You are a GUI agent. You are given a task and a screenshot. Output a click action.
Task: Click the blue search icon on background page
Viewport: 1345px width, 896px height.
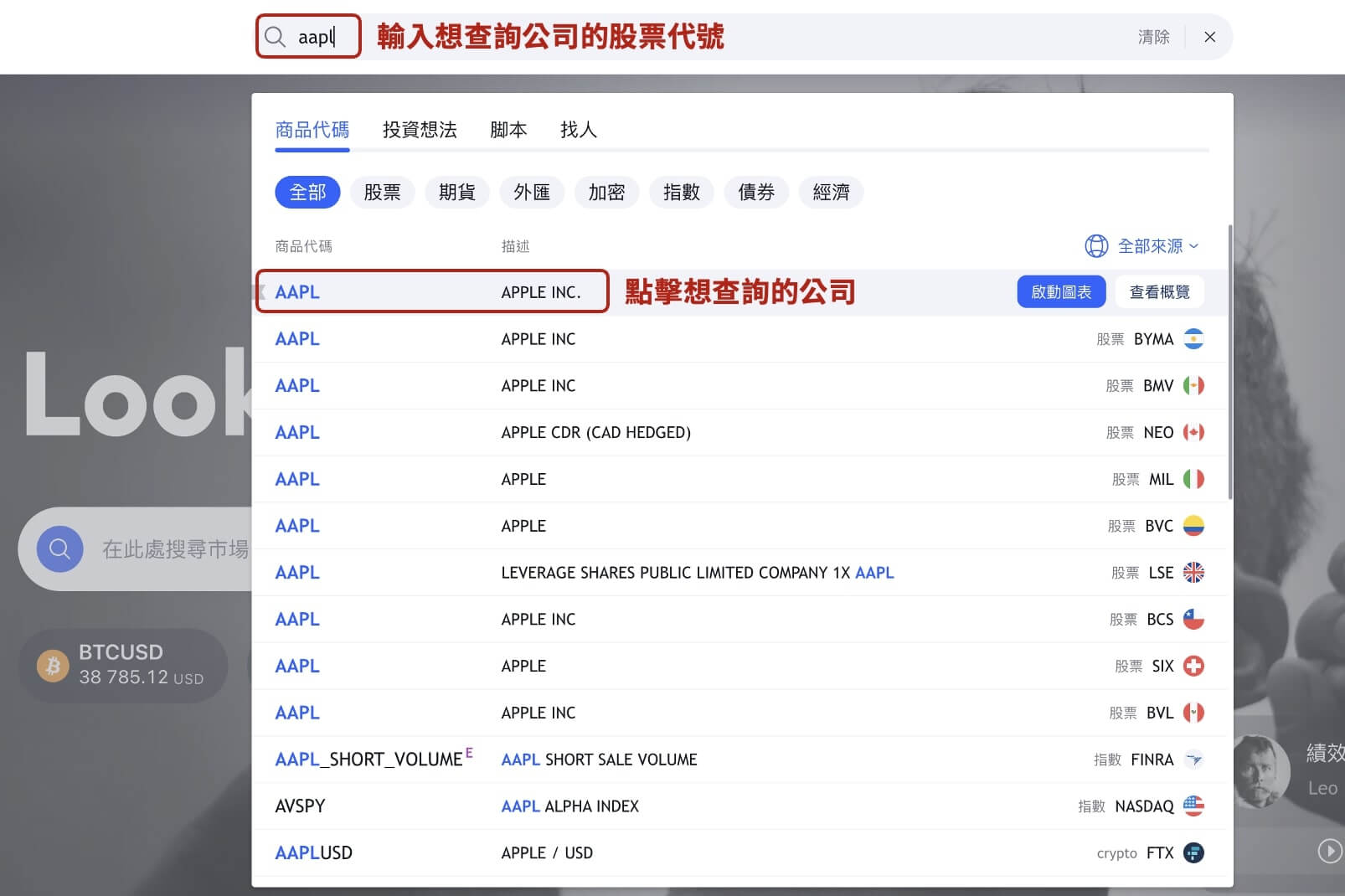[59, 549]
